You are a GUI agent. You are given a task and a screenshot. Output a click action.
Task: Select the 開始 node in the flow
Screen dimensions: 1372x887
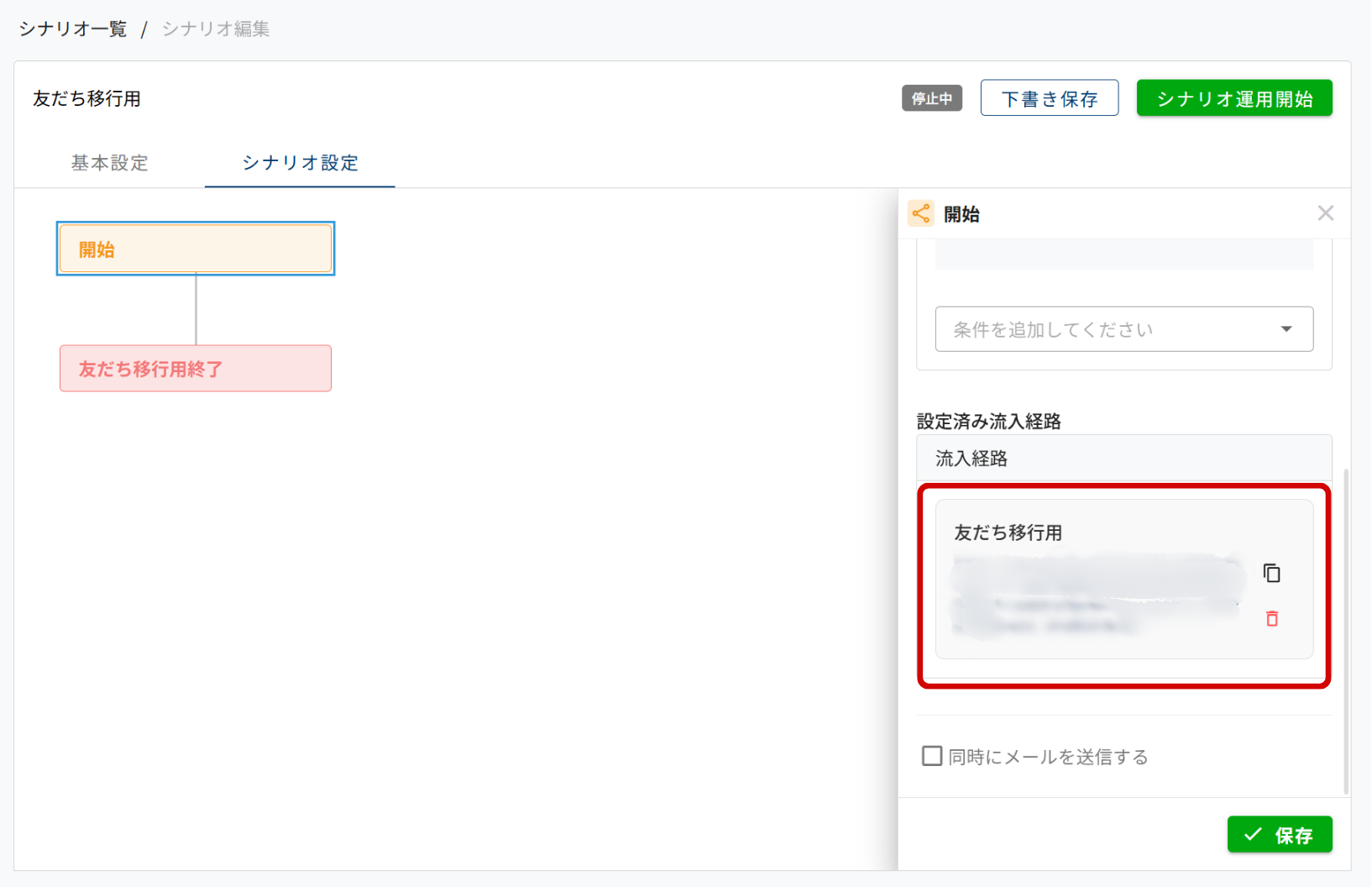[196, 249]
